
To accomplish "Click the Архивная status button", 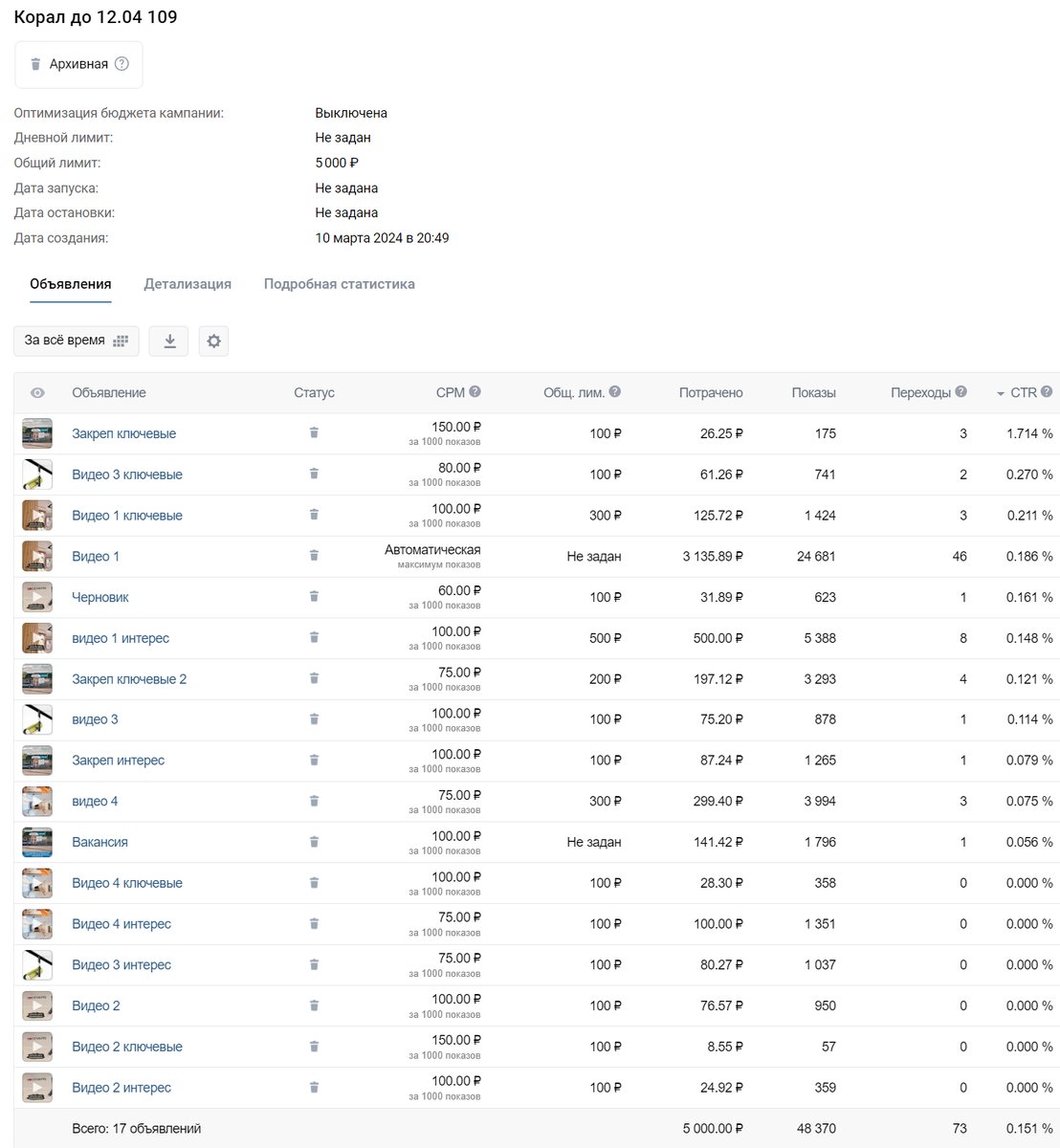I will click(78, 64).
